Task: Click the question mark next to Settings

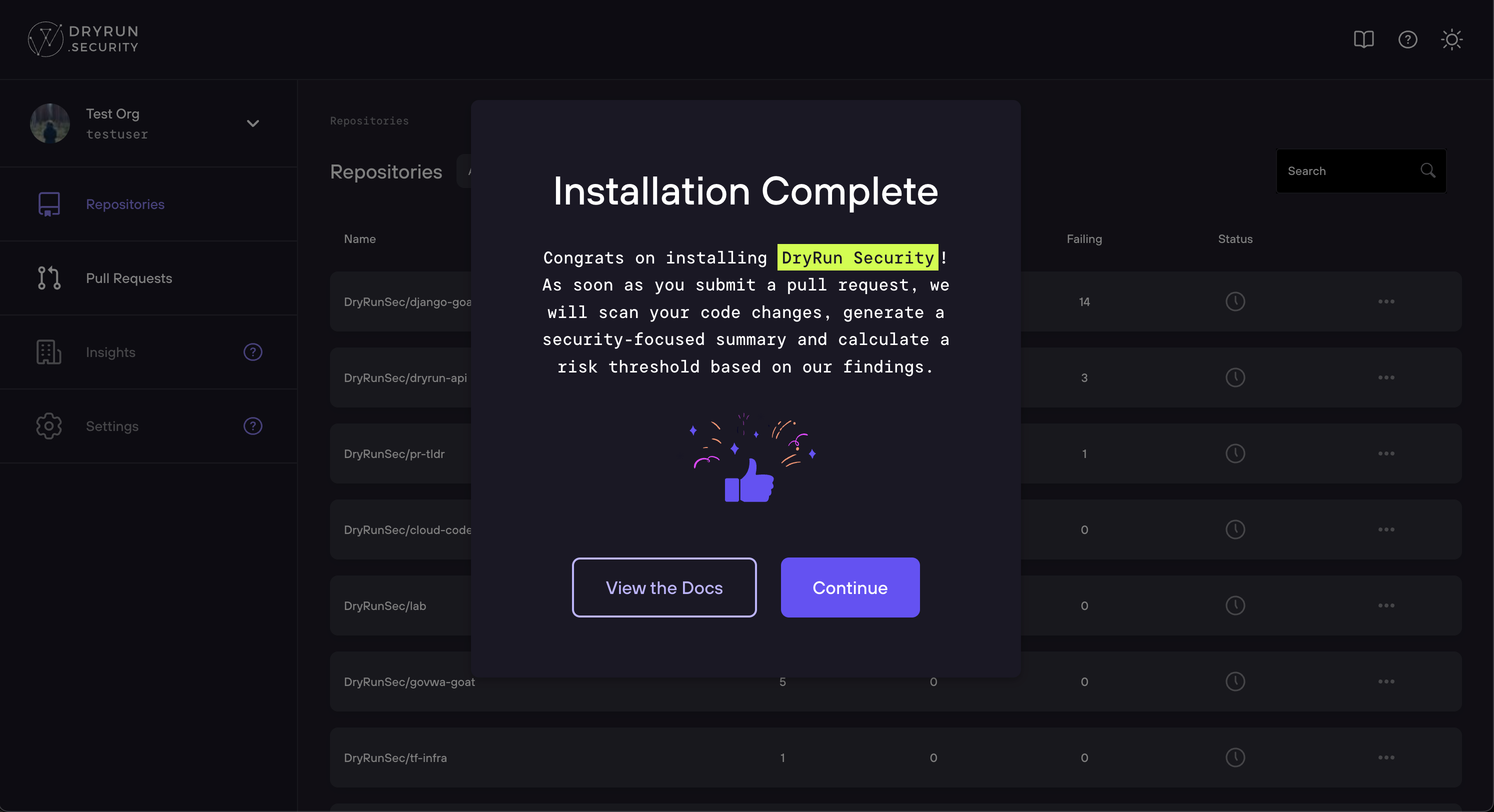Action: pos(252,425)
